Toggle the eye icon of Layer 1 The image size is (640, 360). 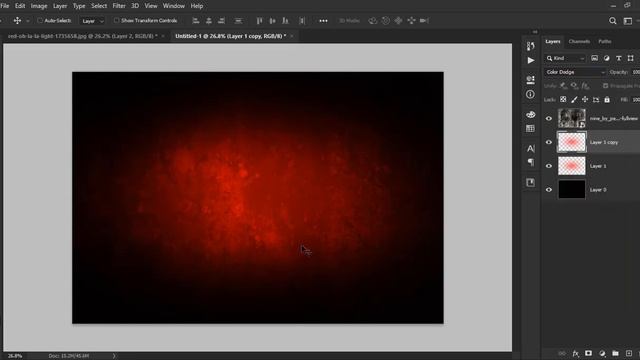pyautogui.click(x=549, y=166)
